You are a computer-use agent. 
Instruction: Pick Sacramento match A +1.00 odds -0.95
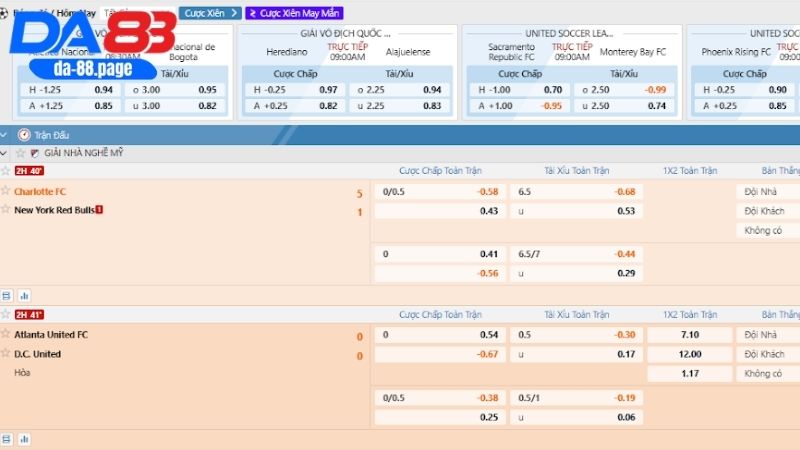[519, 106]
